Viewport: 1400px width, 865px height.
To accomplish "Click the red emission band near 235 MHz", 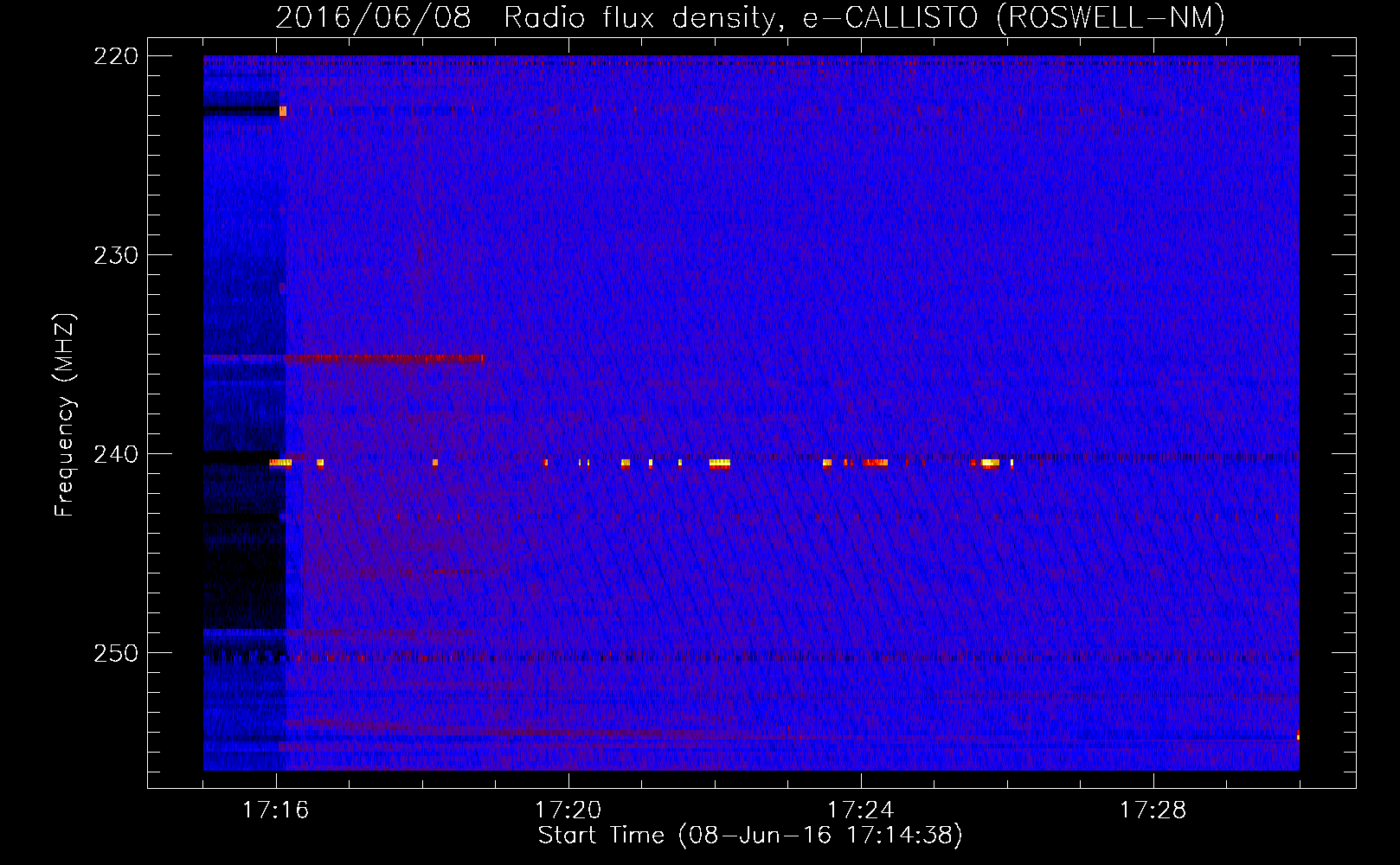I will click(x=384, y=358).
